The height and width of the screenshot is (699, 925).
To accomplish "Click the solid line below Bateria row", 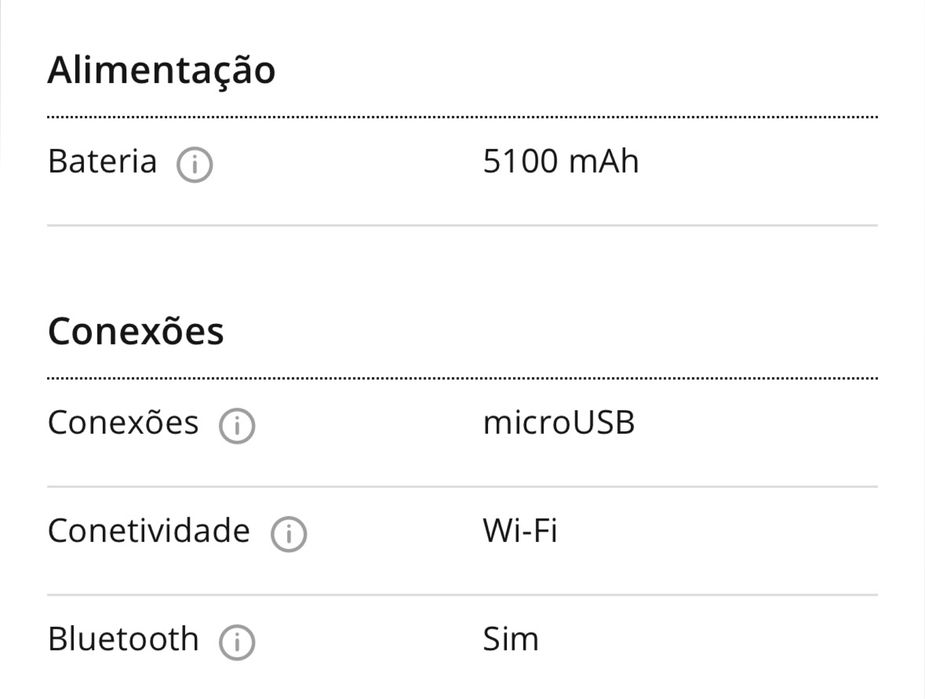I will pos(462,226).
